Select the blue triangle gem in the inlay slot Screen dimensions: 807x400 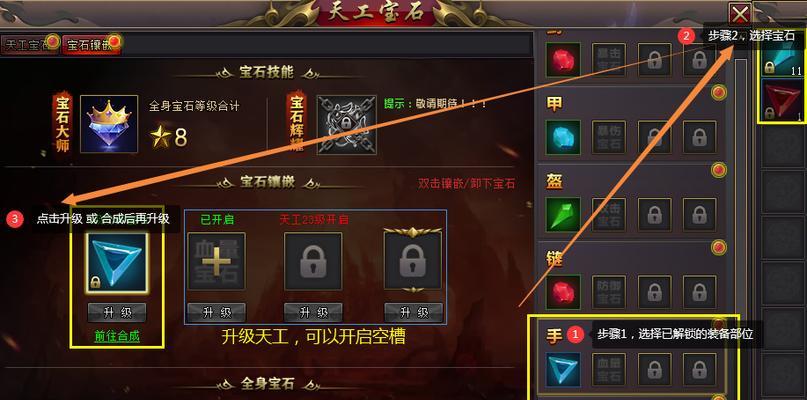point(116,263)
